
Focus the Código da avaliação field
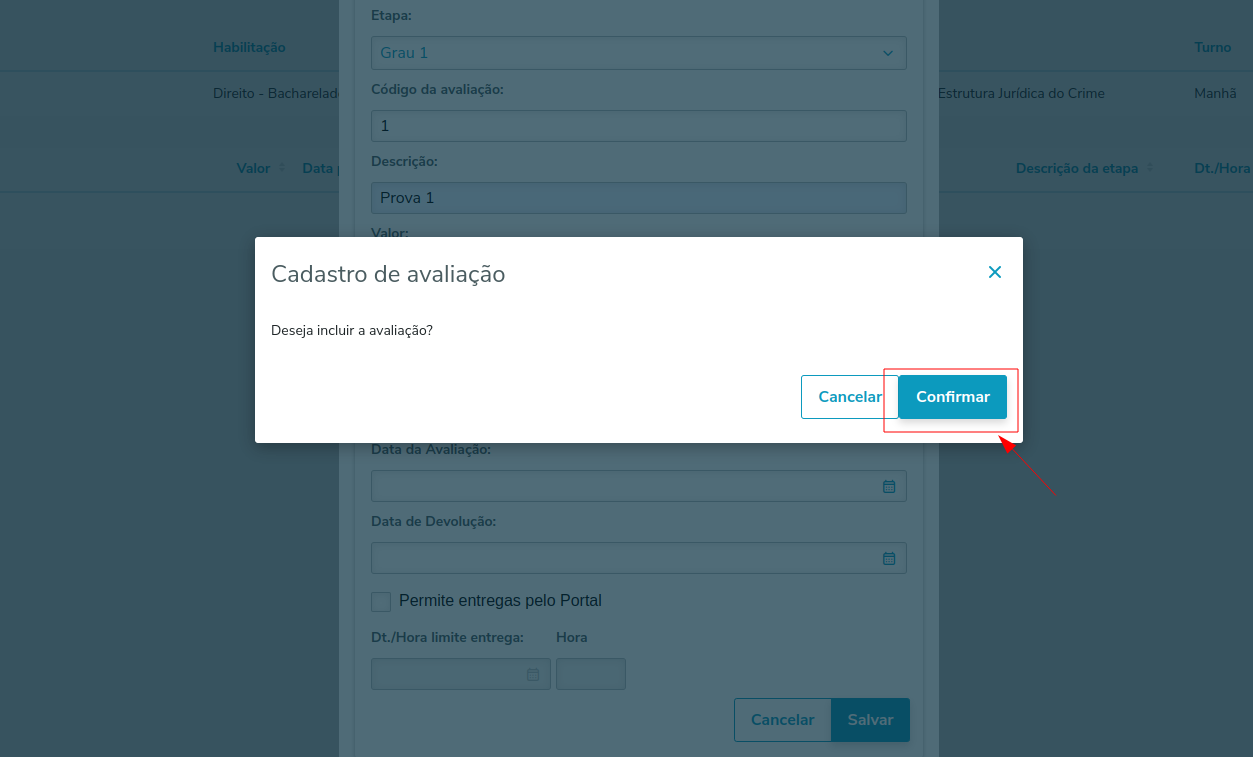(x=638, y=126)
